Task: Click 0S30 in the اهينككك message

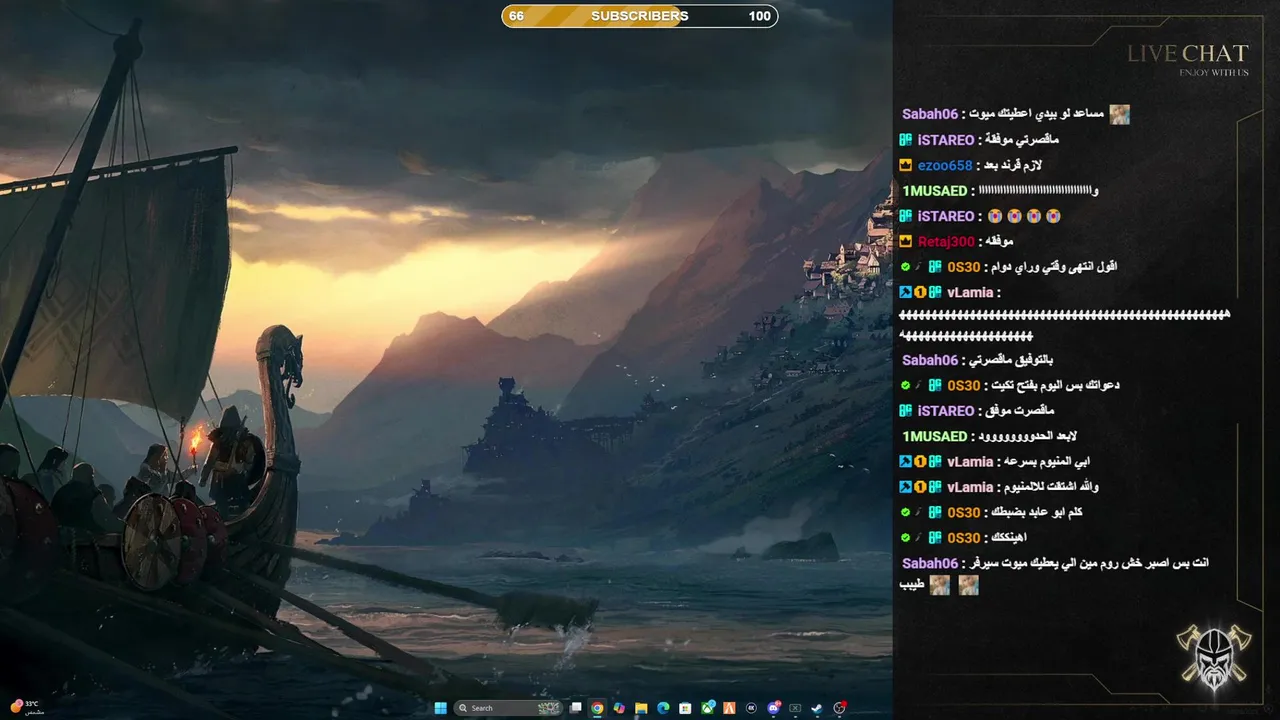Action: pyautogui.click(x=964, y=538)
